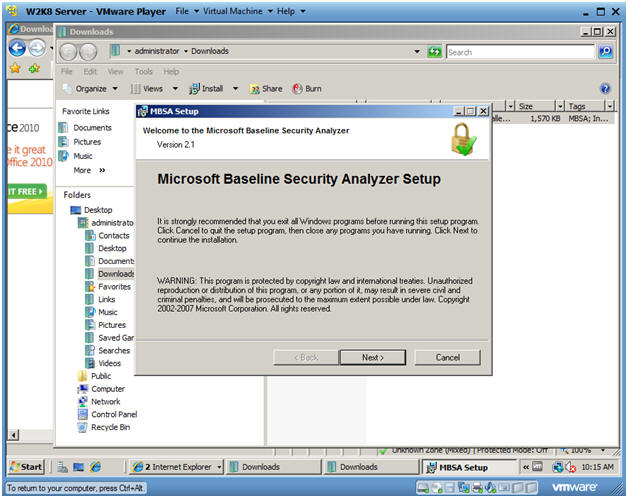Screen dimensions: 628x498
Task: Open Pictures favorite link
Action: 87,142
